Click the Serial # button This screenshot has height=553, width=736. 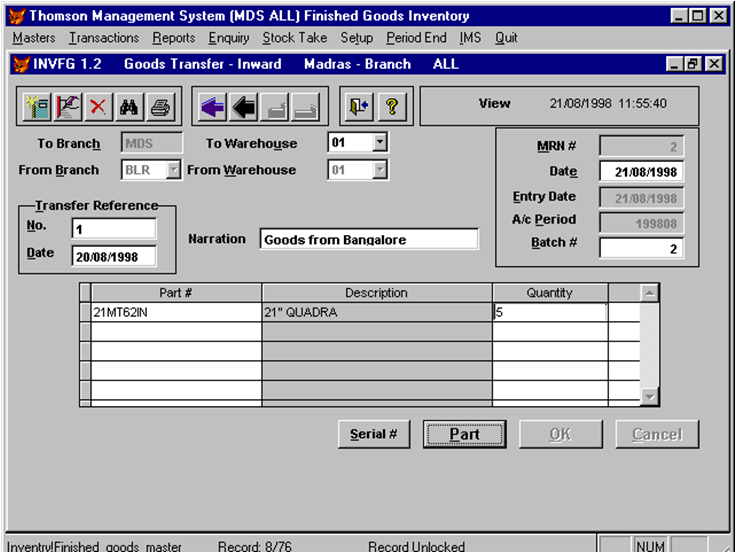tap(374, 434)
